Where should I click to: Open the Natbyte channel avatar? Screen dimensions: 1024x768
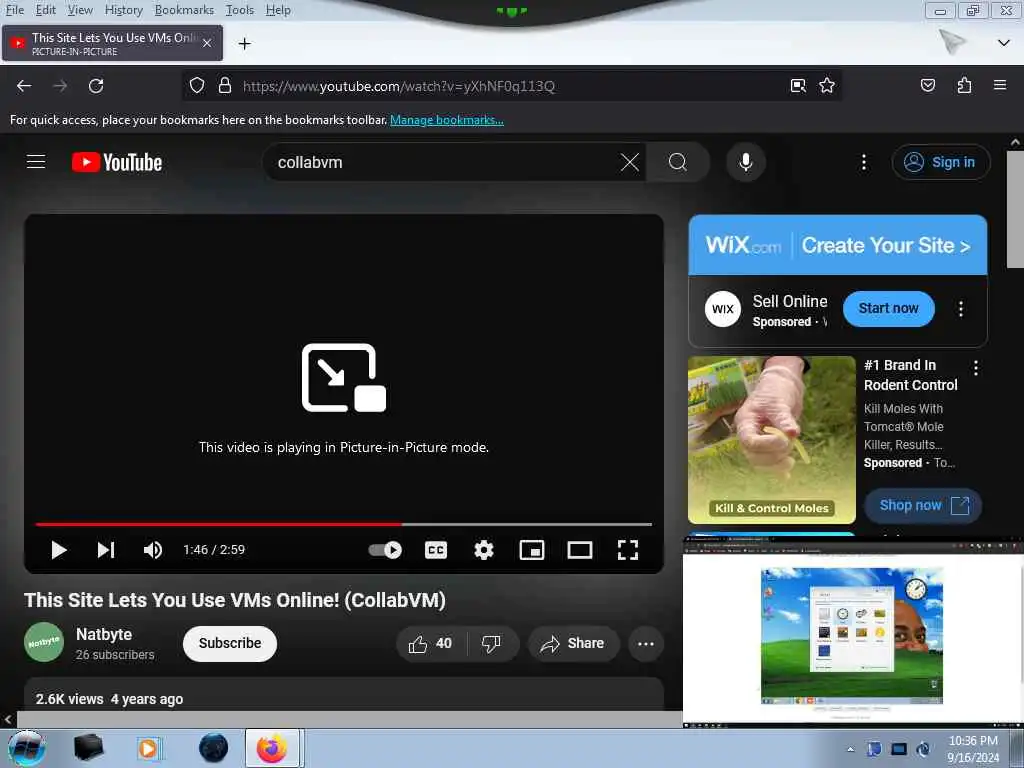pos(44,643)
